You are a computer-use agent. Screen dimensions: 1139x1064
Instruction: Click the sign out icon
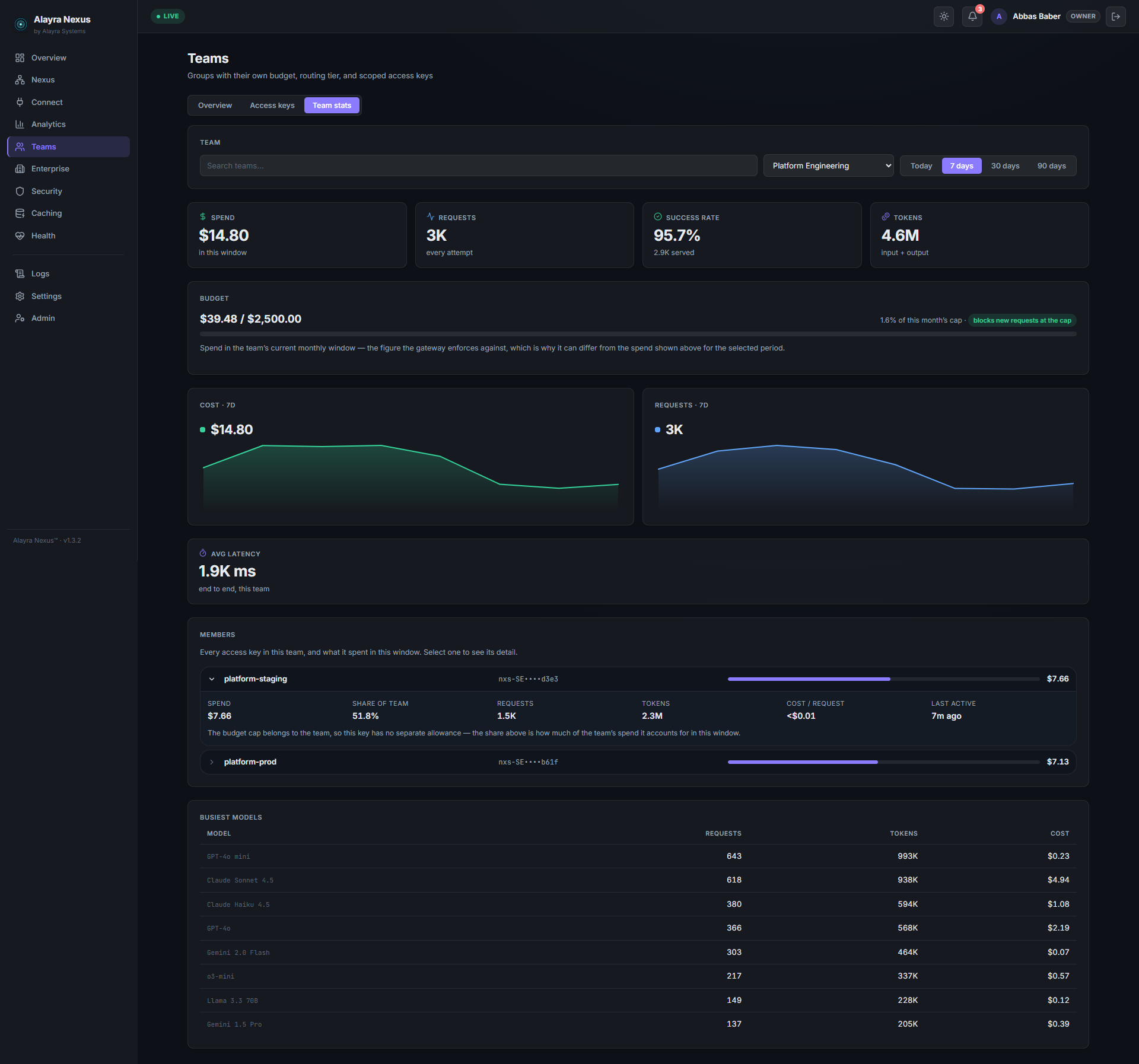click(1116, 17)
